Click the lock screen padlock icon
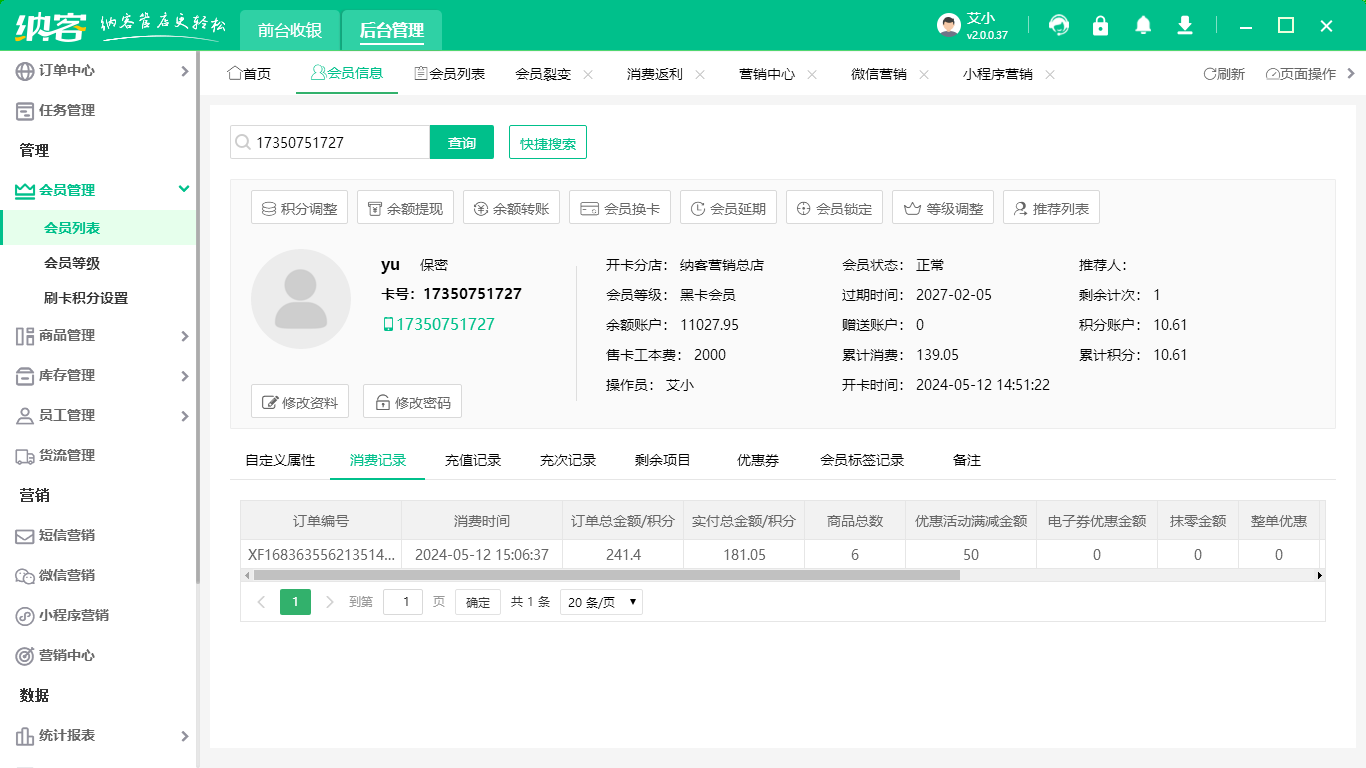 pos(1101,26)
